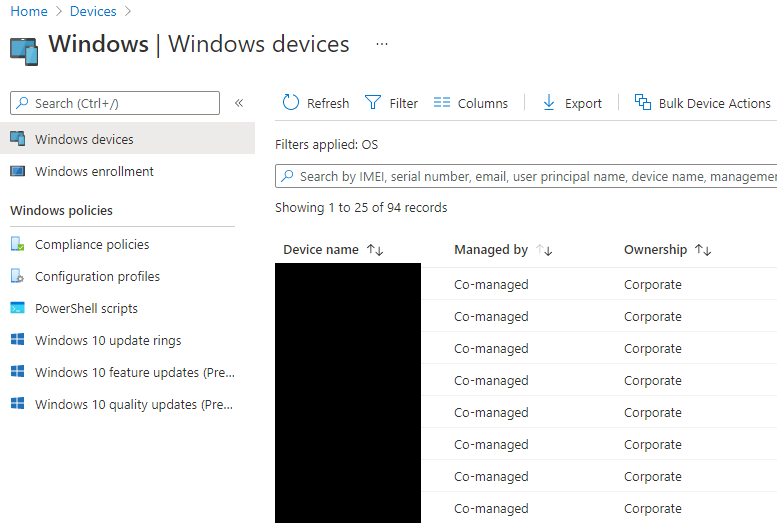Go to Home breadcrumb link

(x=29, y=11)
